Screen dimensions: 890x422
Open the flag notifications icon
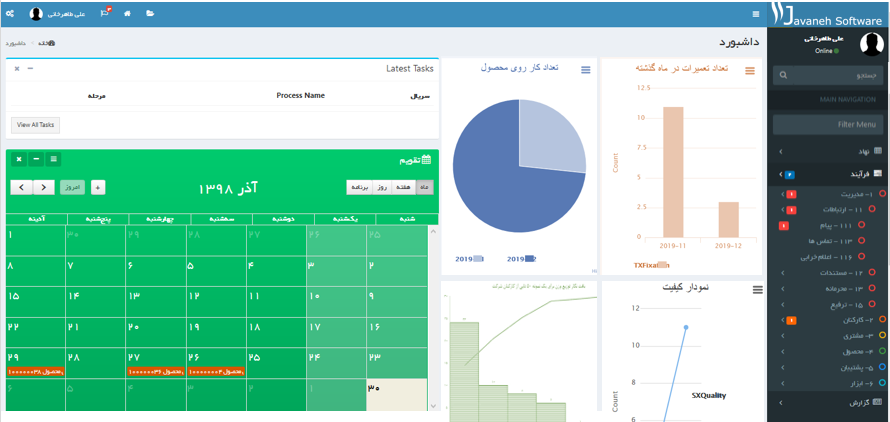105,14
